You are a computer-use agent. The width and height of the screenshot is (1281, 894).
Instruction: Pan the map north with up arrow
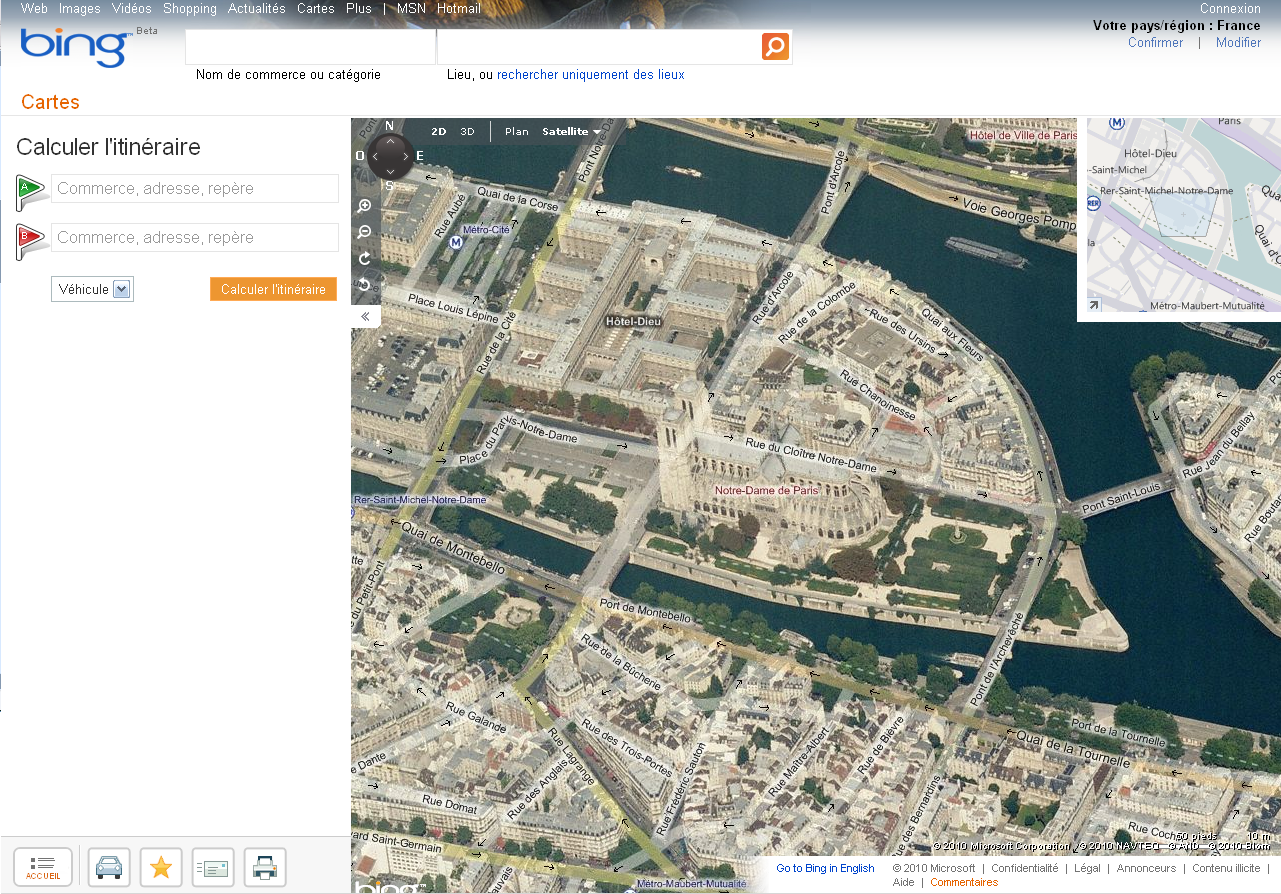[x=390, y=142]
